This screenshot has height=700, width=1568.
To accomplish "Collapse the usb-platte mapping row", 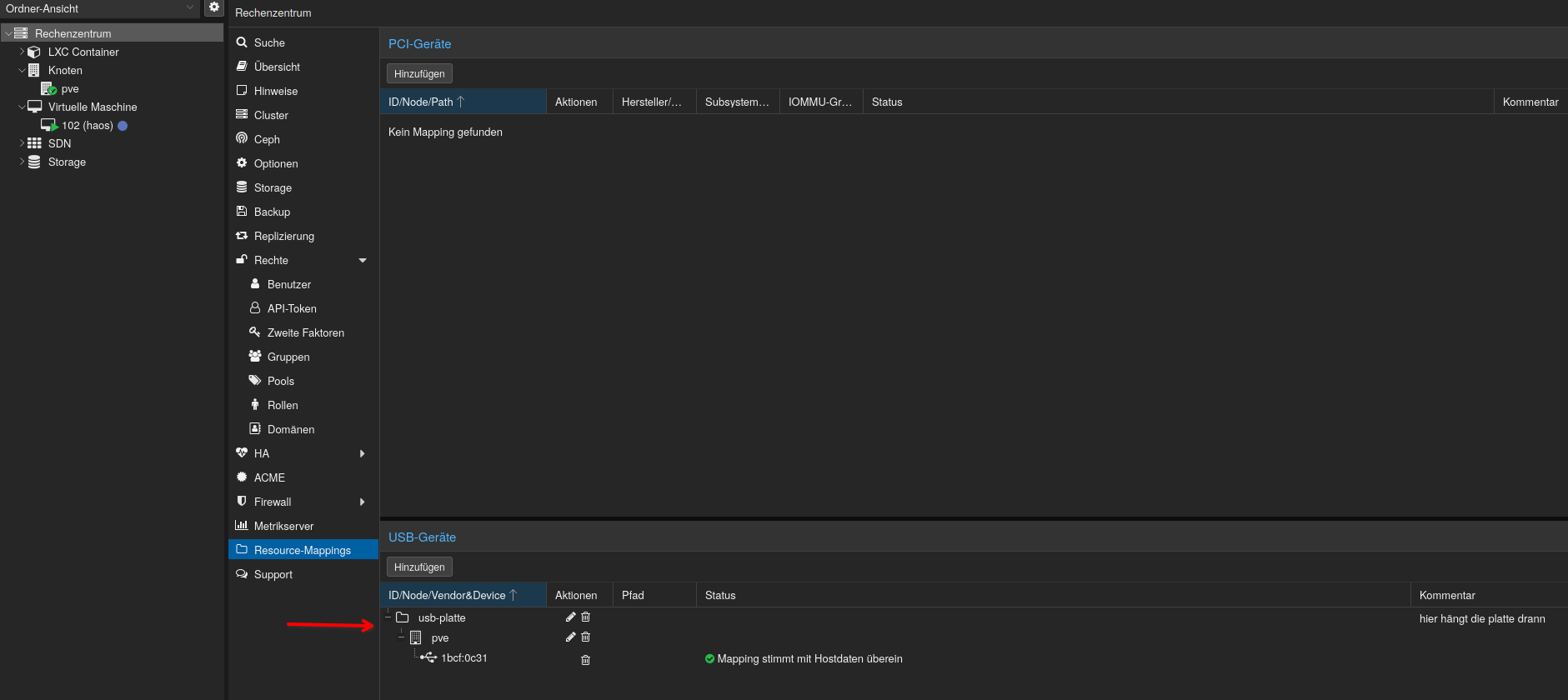I will [x=388, y=617].
